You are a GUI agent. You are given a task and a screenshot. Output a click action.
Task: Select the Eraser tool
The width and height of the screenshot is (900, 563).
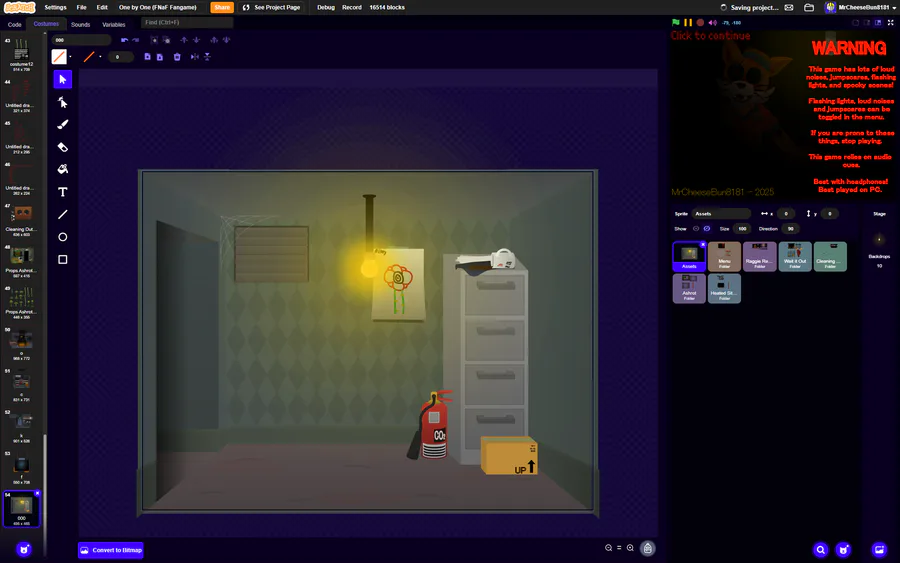pos(63,147)
